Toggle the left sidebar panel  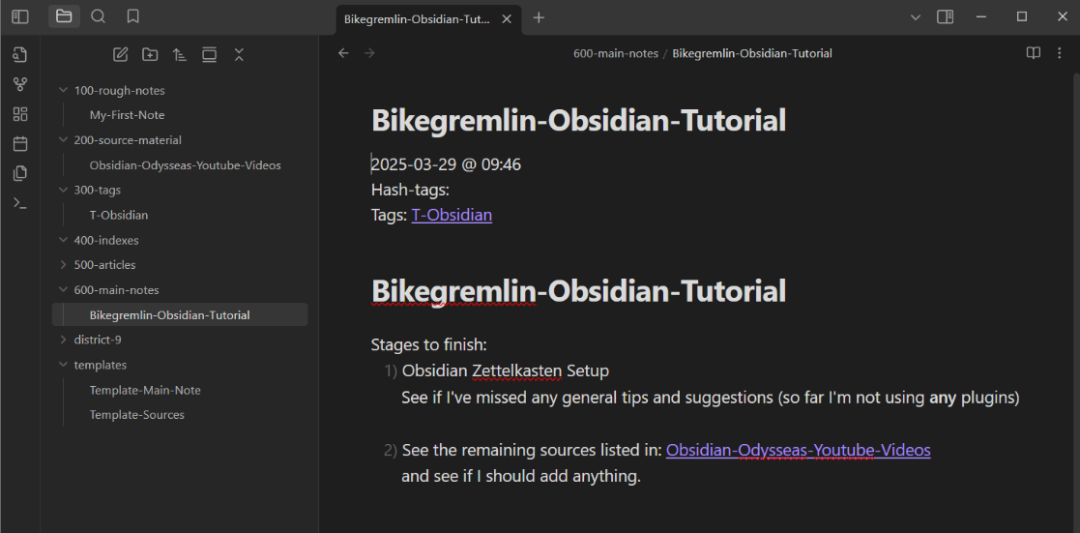(20, 17)
